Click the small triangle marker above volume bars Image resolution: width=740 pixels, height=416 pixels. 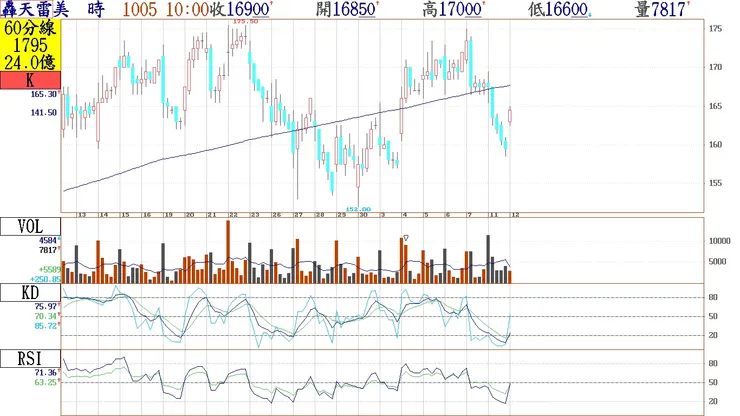coord(406,238)
